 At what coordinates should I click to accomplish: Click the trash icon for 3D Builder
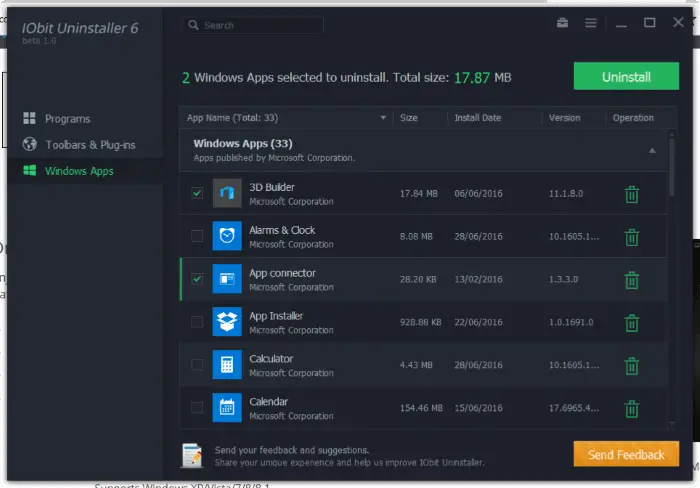pyautogui.click(x=632, y=194)
